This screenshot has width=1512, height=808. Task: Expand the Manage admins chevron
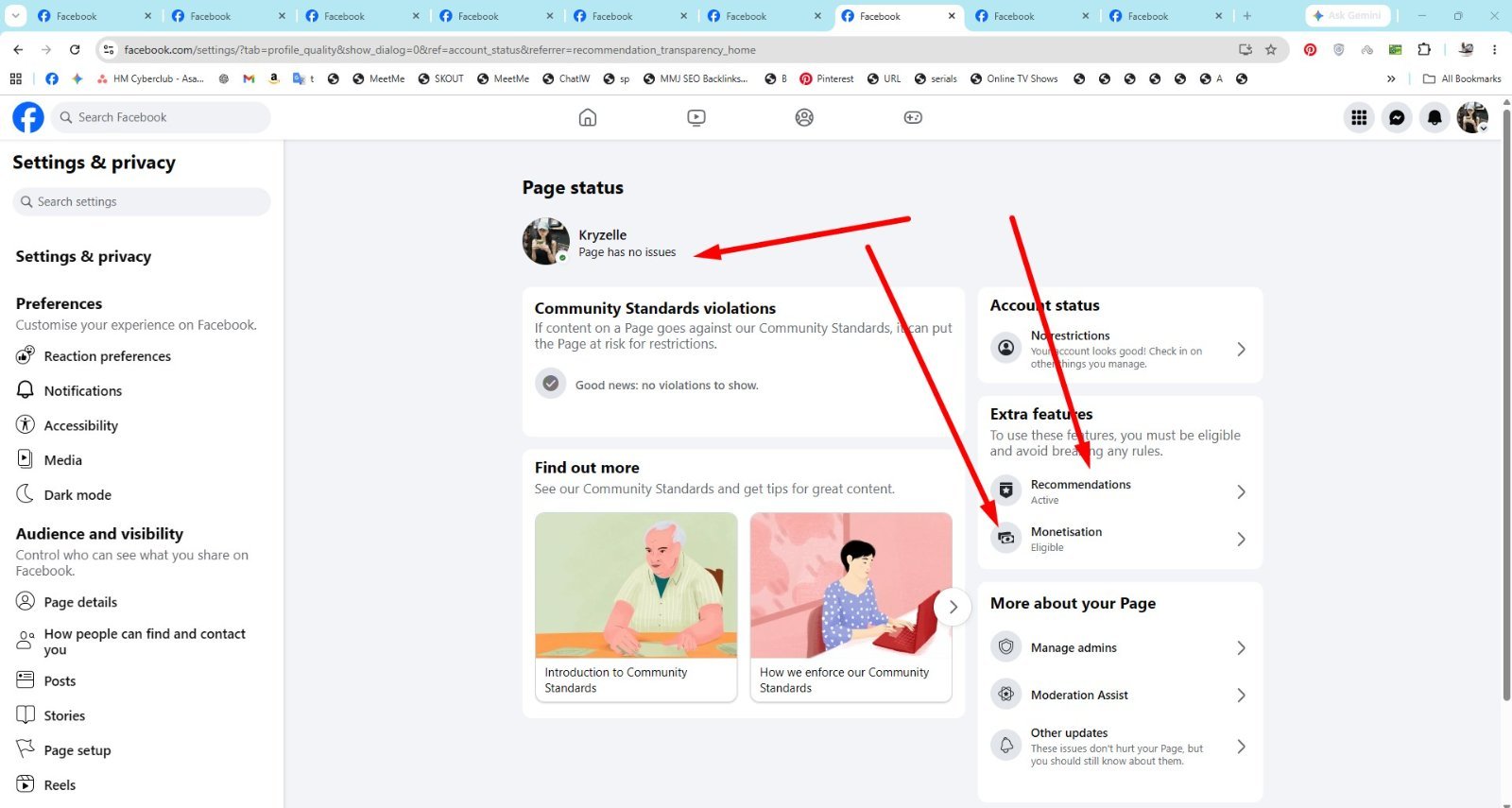[1241, 647]
